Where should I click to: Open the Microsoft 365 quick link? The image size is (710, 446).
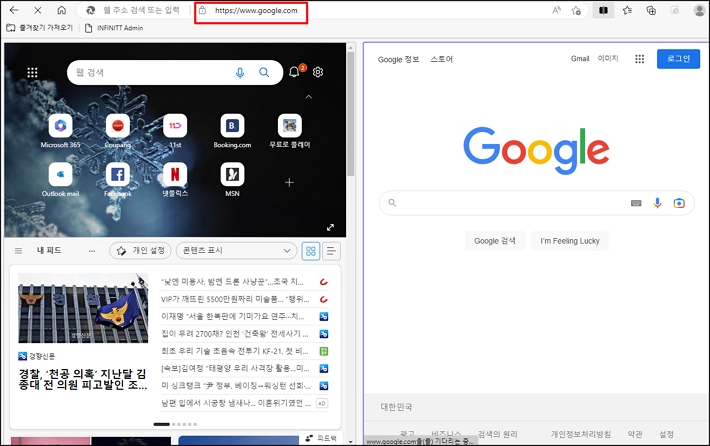60,131
